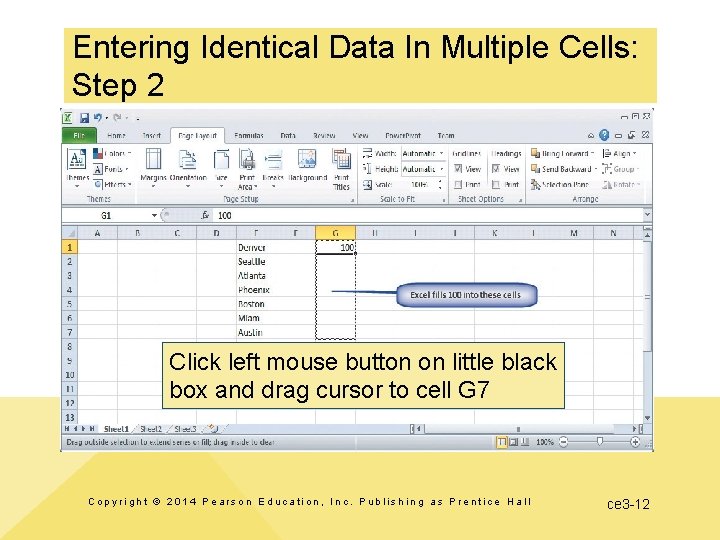Image resolution: width=720 pixels, height=540 pixels.
Task: Open the Selection Pane
Action: 560,185
